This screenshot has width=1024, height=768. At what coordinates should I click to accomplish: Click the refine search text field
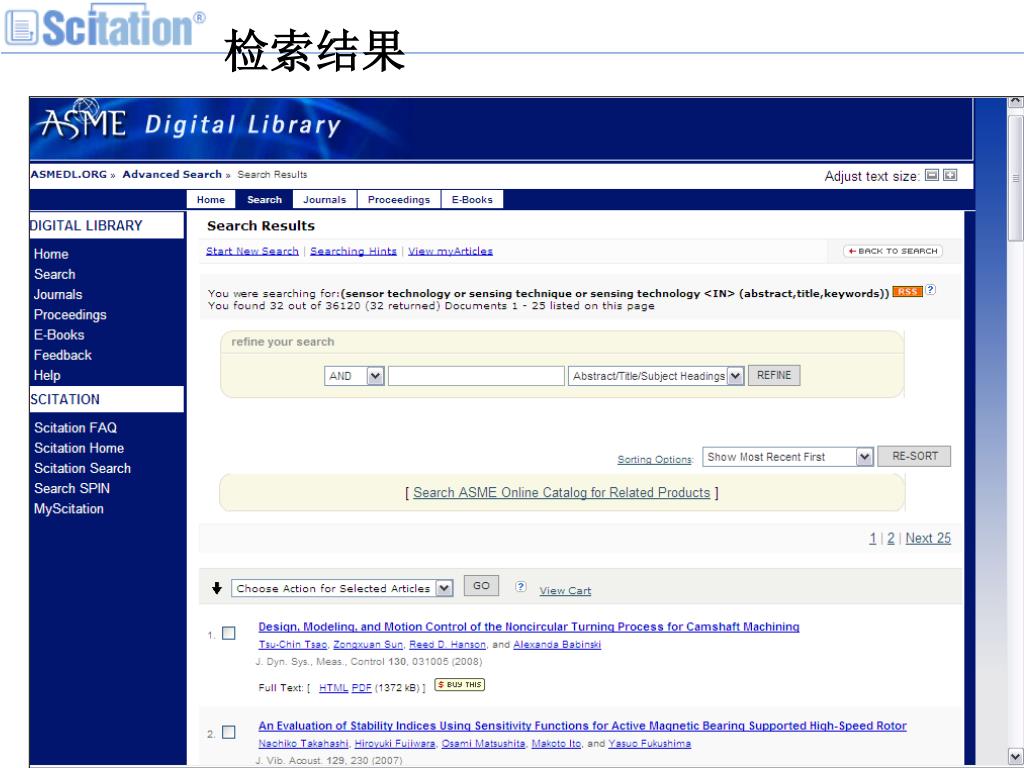tap(476, 376)
